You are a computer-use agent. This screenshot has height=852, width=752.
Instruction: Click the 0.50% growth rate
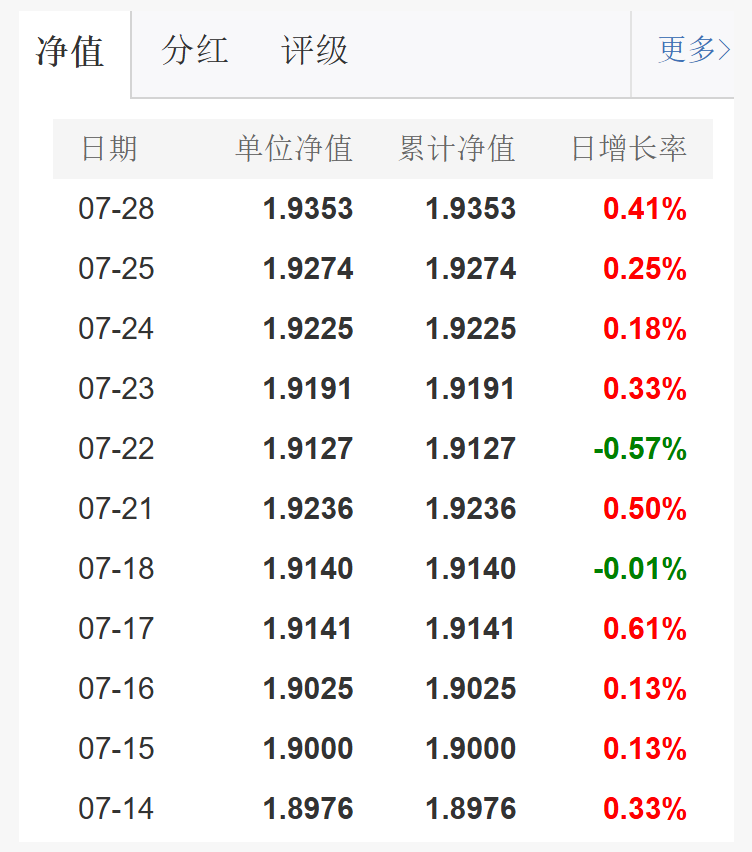click(645, 509)
